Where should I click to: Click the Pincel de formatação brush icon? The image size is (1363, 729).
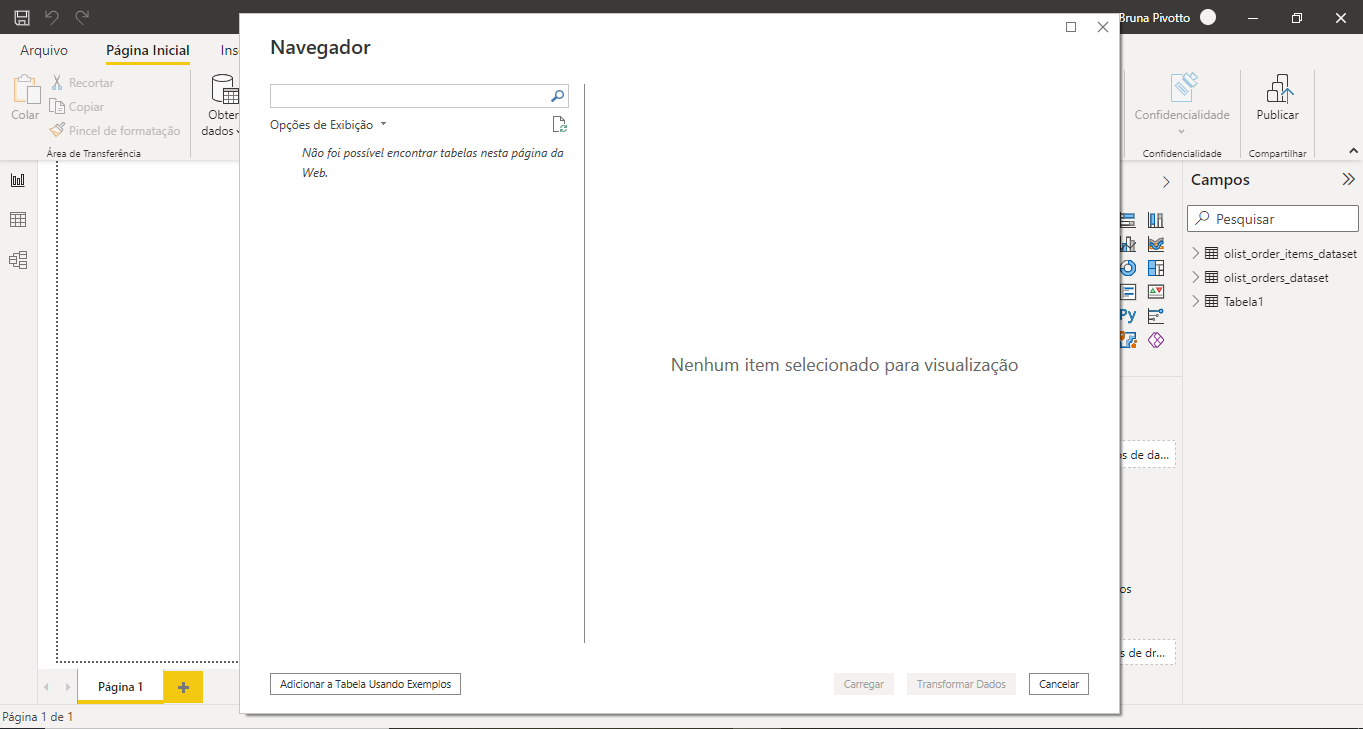tap(57, 131)
